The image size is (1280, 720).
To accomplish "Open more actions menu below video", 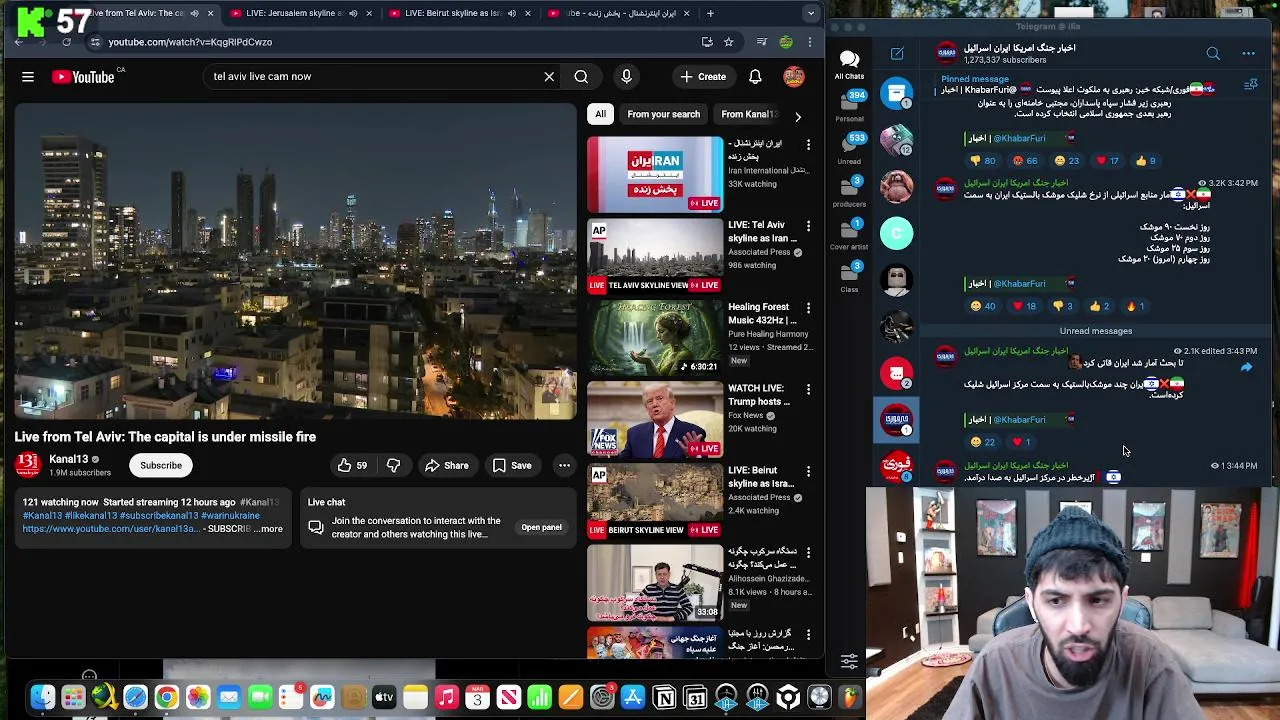I will coord(564,465).
